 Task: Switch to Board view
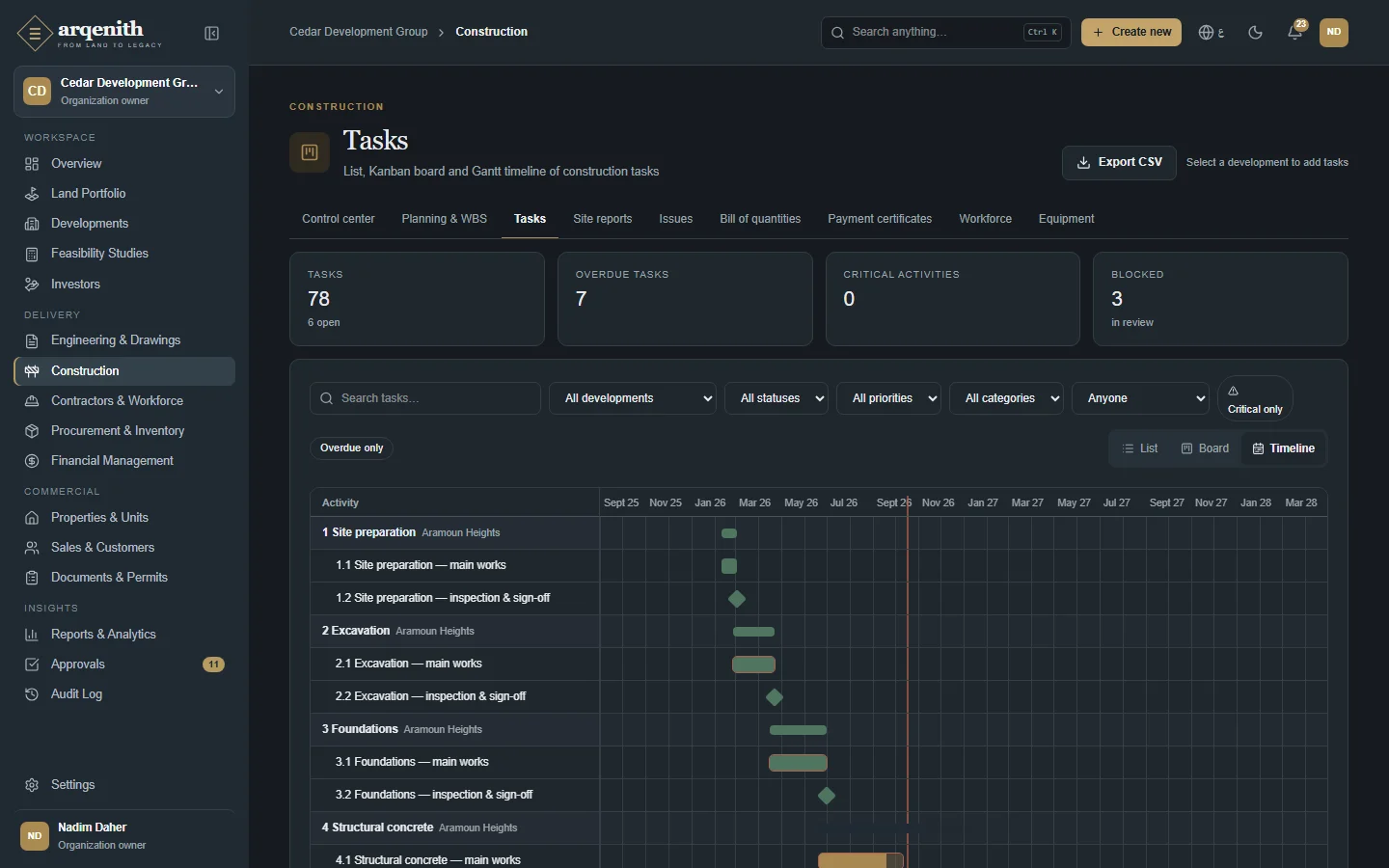point(1206,448)
